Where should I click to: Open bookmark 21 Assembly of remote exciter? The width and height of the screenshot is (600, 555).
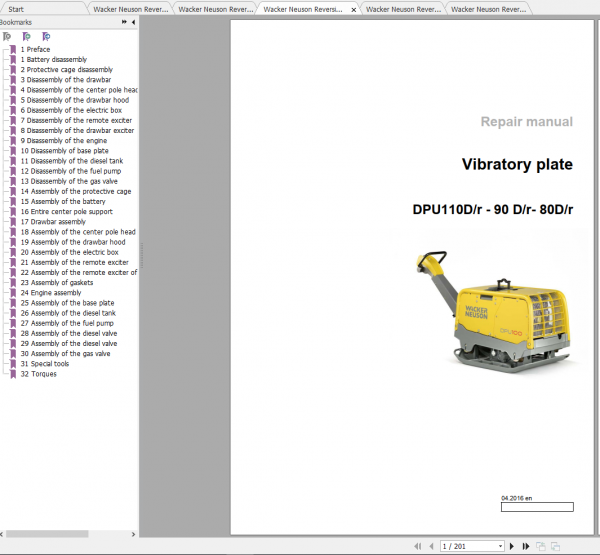(75, 262)
